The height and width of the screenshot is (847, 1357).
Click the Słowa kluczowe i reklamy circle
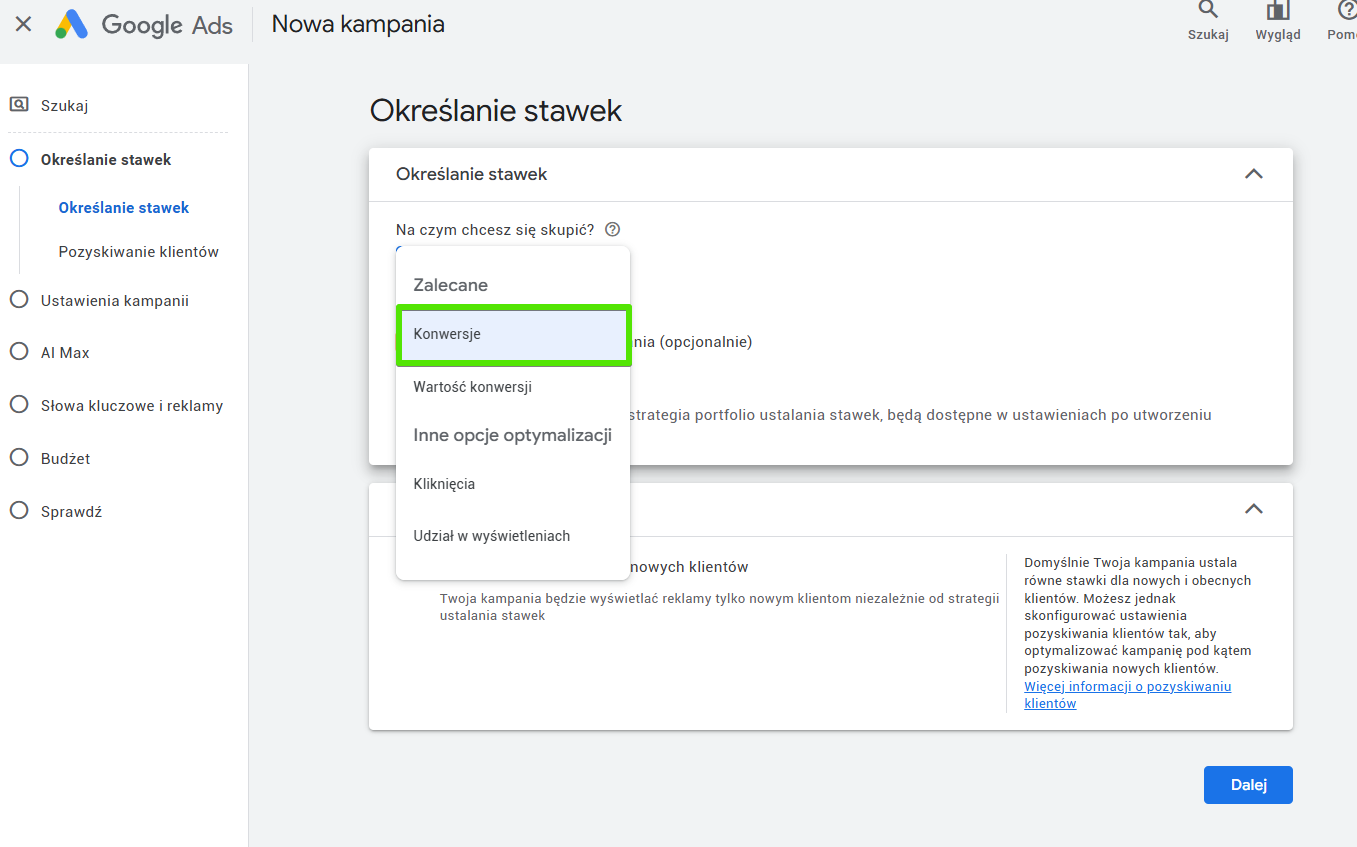pyautogui.click(x=19, y=405)
